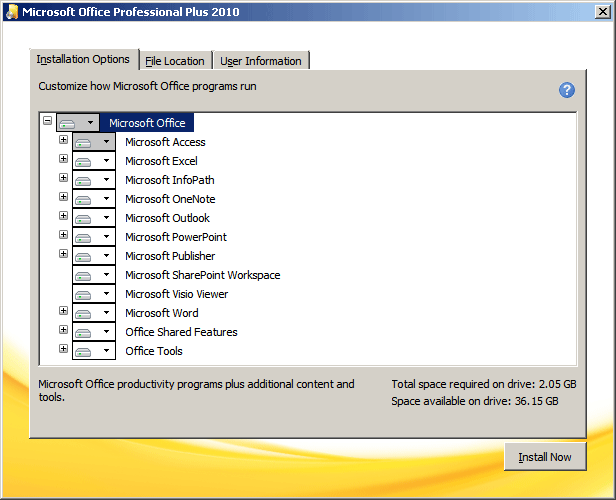Select the Microsoft Word label
This screenshot has width=616, height=500.
[x=162, y=313]
